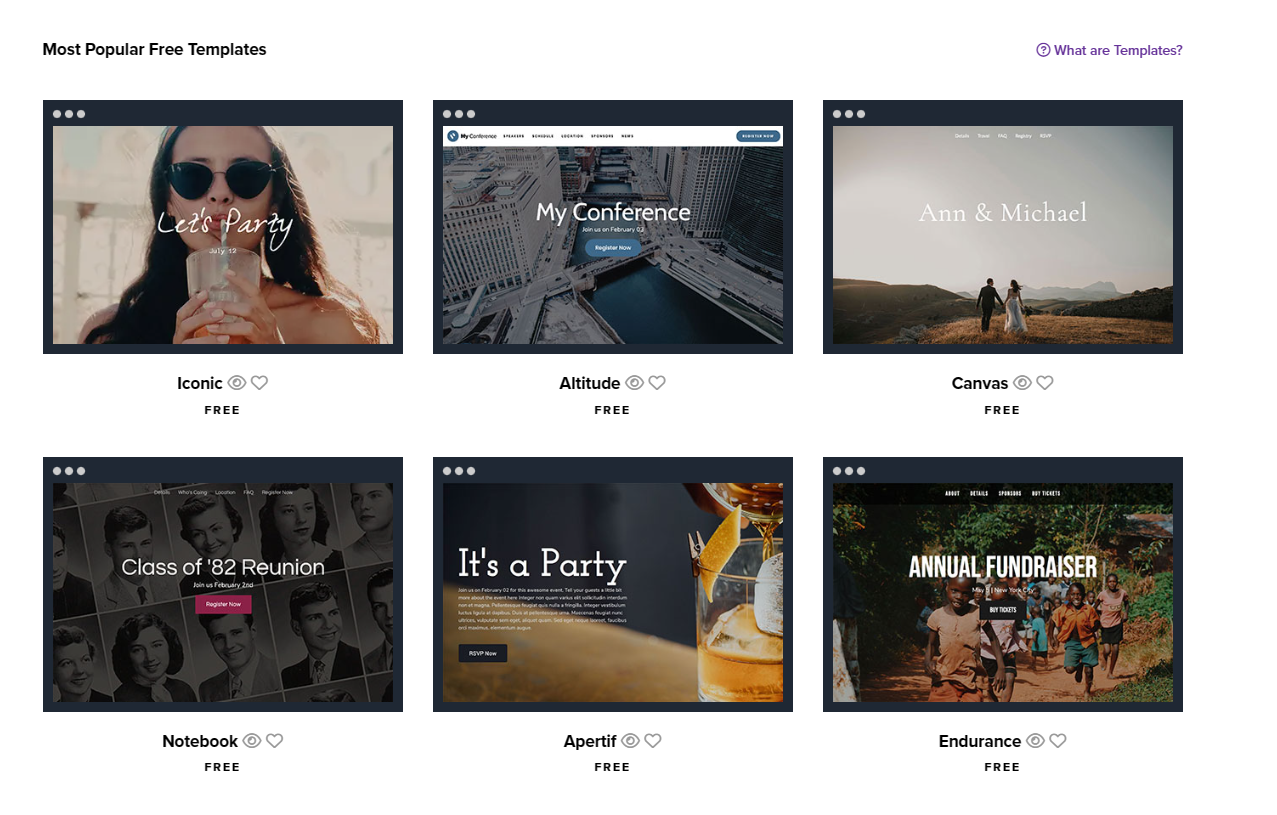This screenshot has height=815, width=1277.
Task: Open the 'What are Templates?' help link
Action: pyautogui.click(x=1110, y=50)
